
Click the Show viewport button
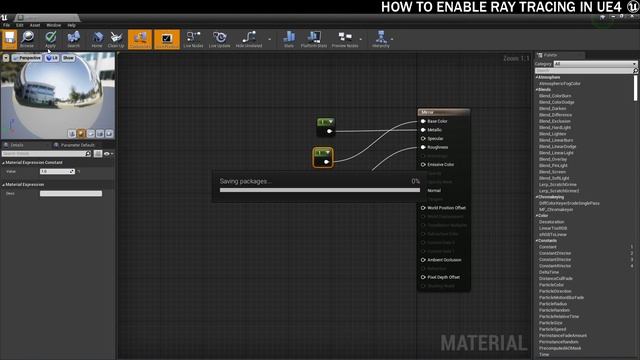pos(68,58)
